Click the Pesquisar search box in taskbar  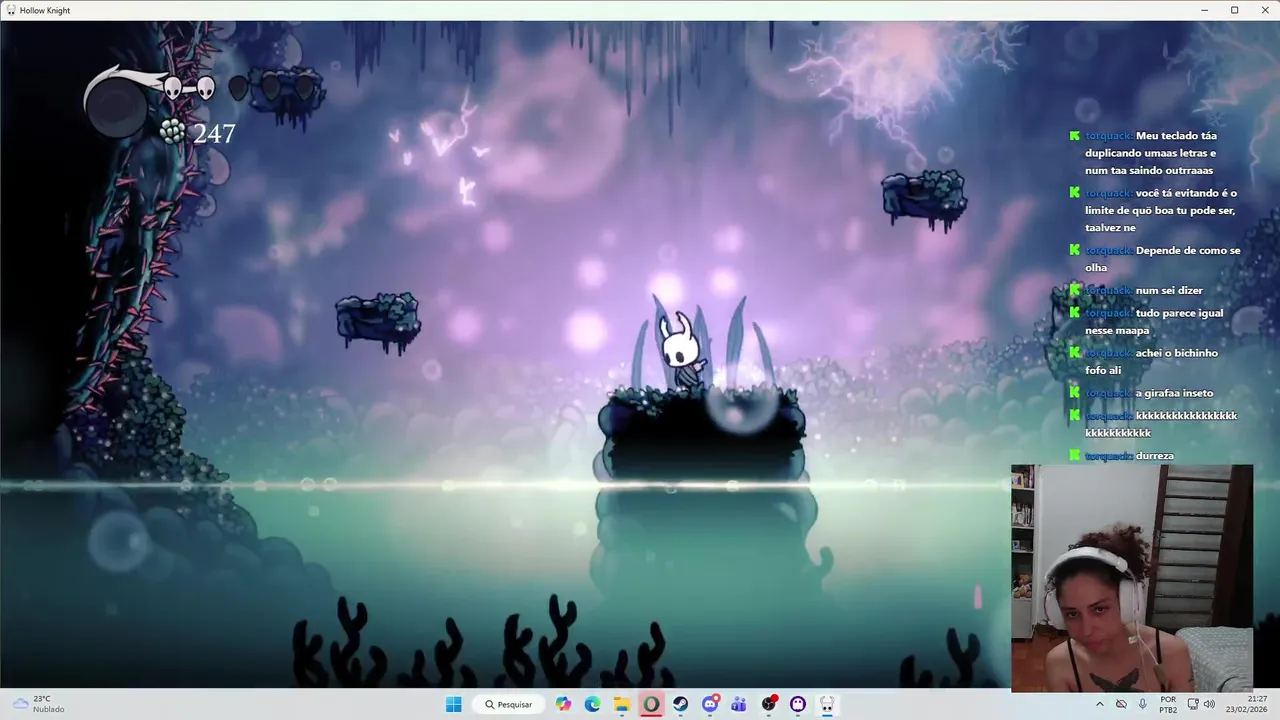(509, 704)
